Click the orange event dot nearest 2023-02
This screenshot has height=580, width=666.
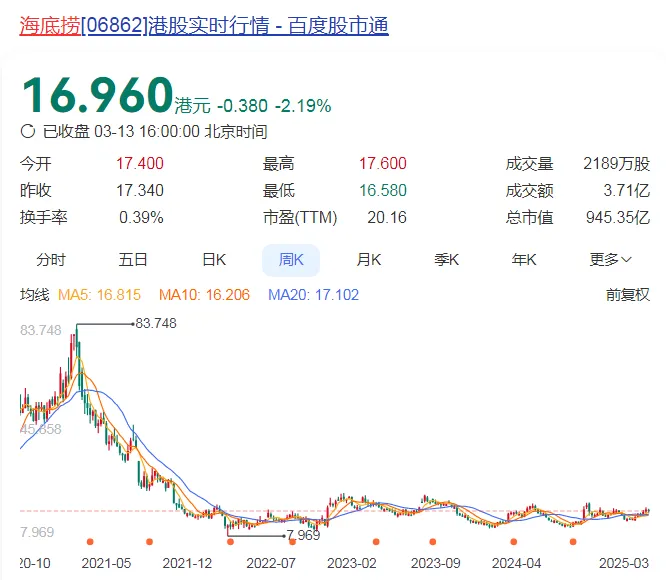pyautogui.click(x=376, y=542)
